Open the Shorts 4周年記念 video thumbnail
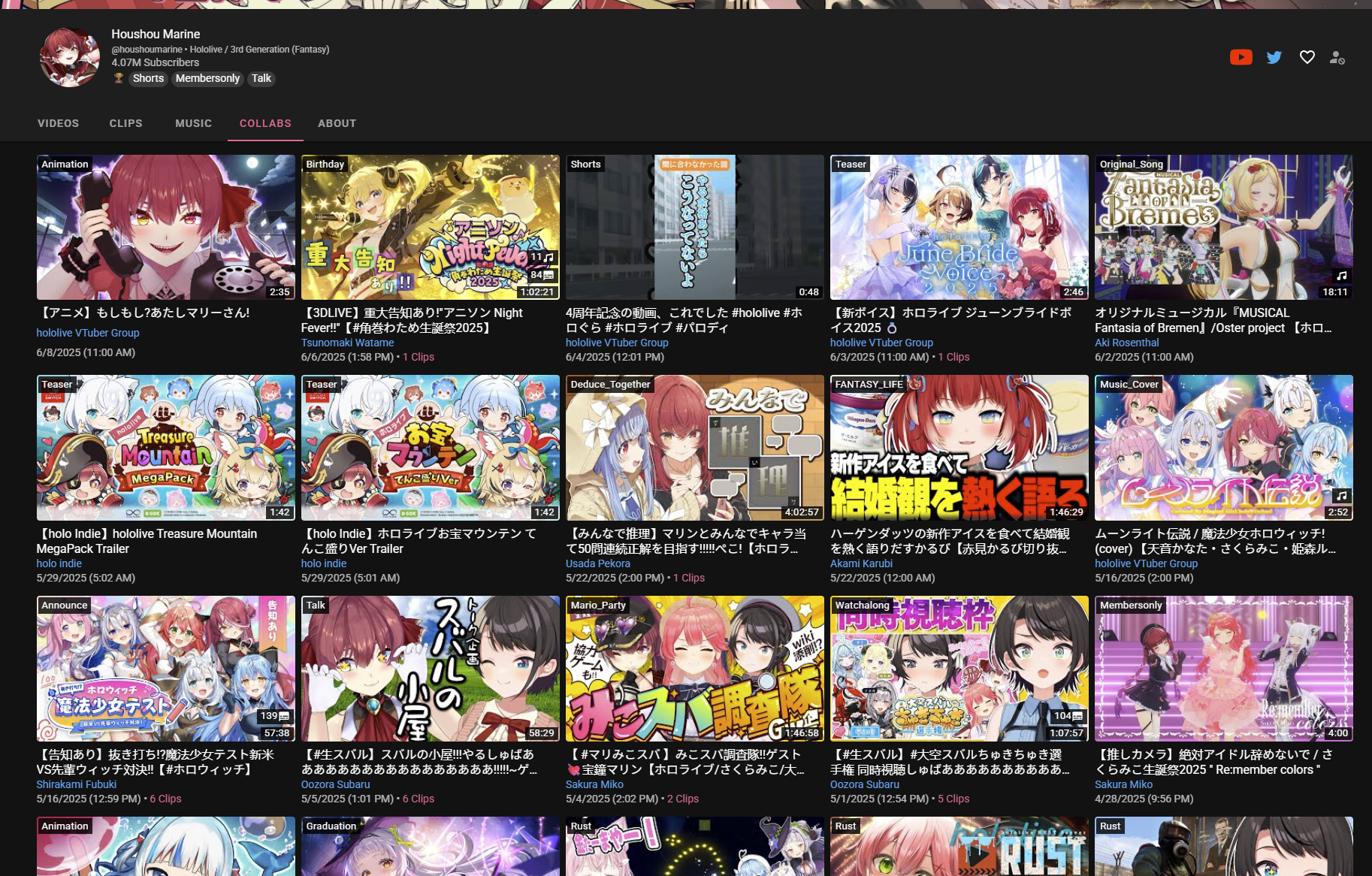This screenshot has height=876, width=1372. pos(695,228)
